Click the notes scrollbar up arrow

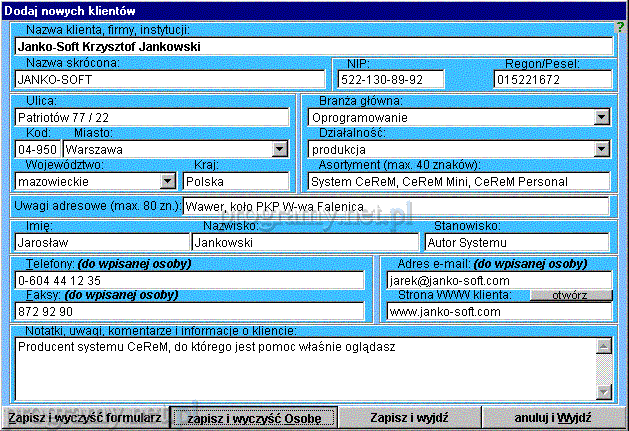(x=603, y=346)
